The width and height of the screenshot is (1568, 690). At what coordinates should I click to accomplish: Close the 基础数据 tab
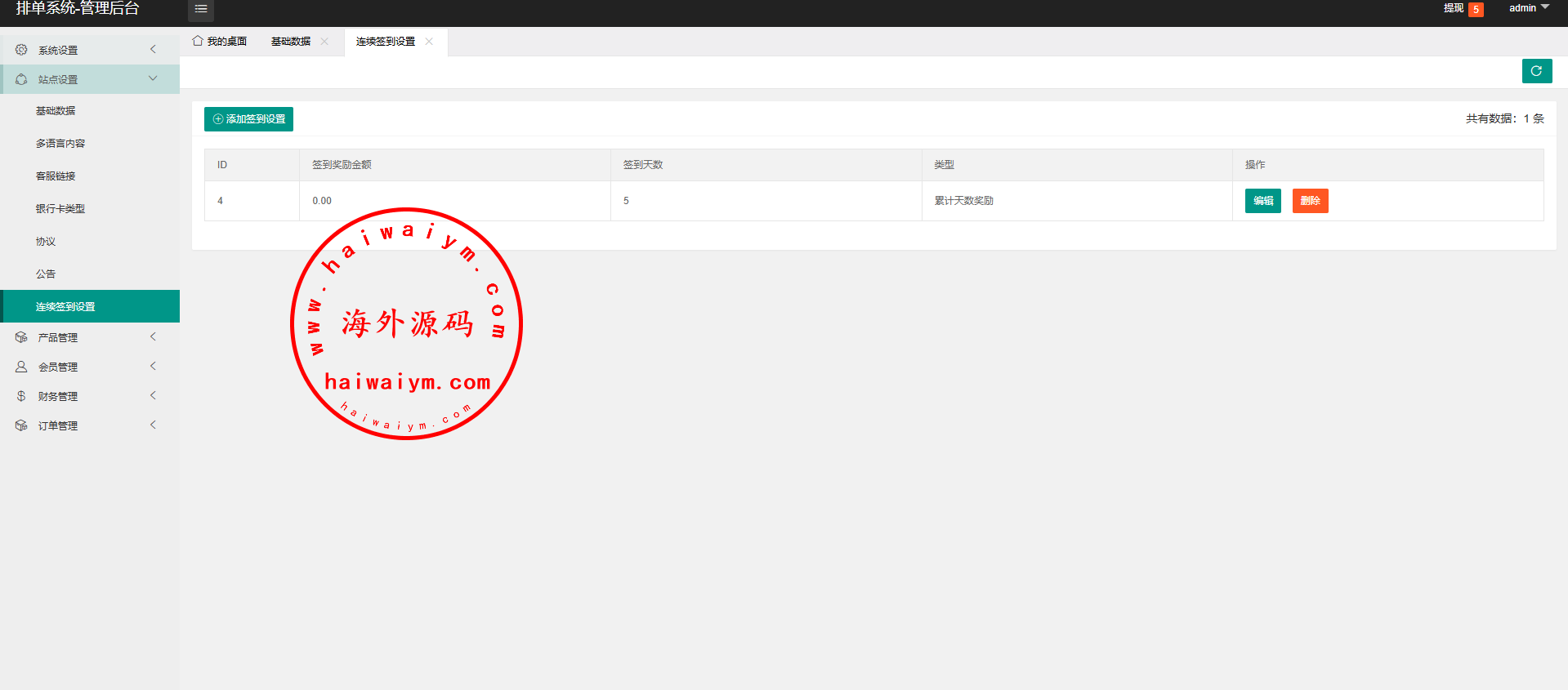pyautogui.click(x=324, y=42)
